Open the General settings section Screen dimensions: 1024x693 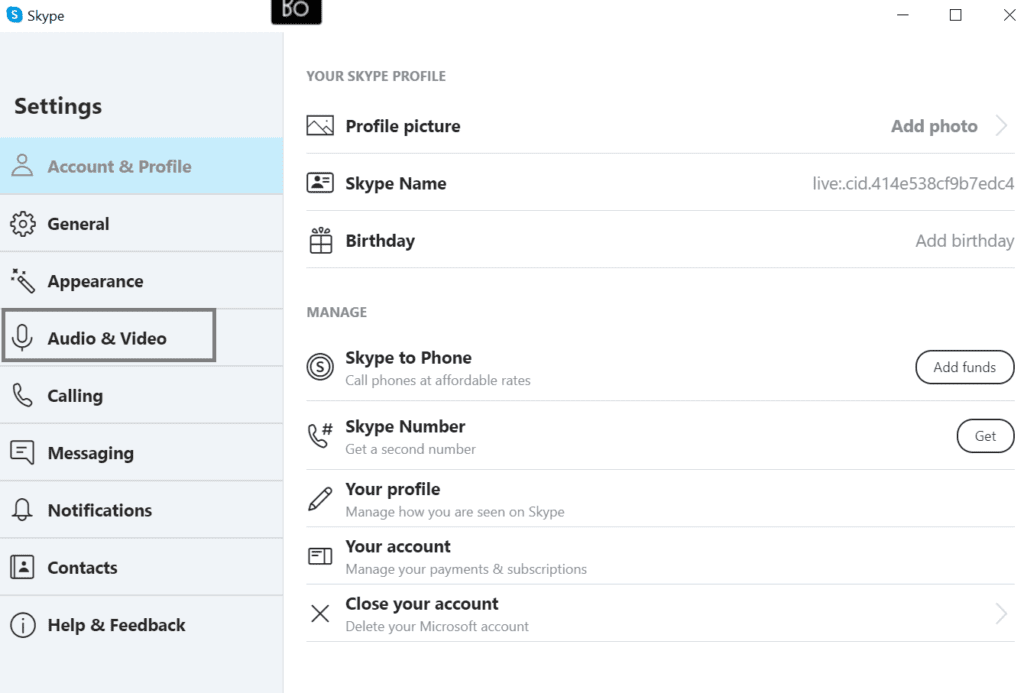coord(77,223)
